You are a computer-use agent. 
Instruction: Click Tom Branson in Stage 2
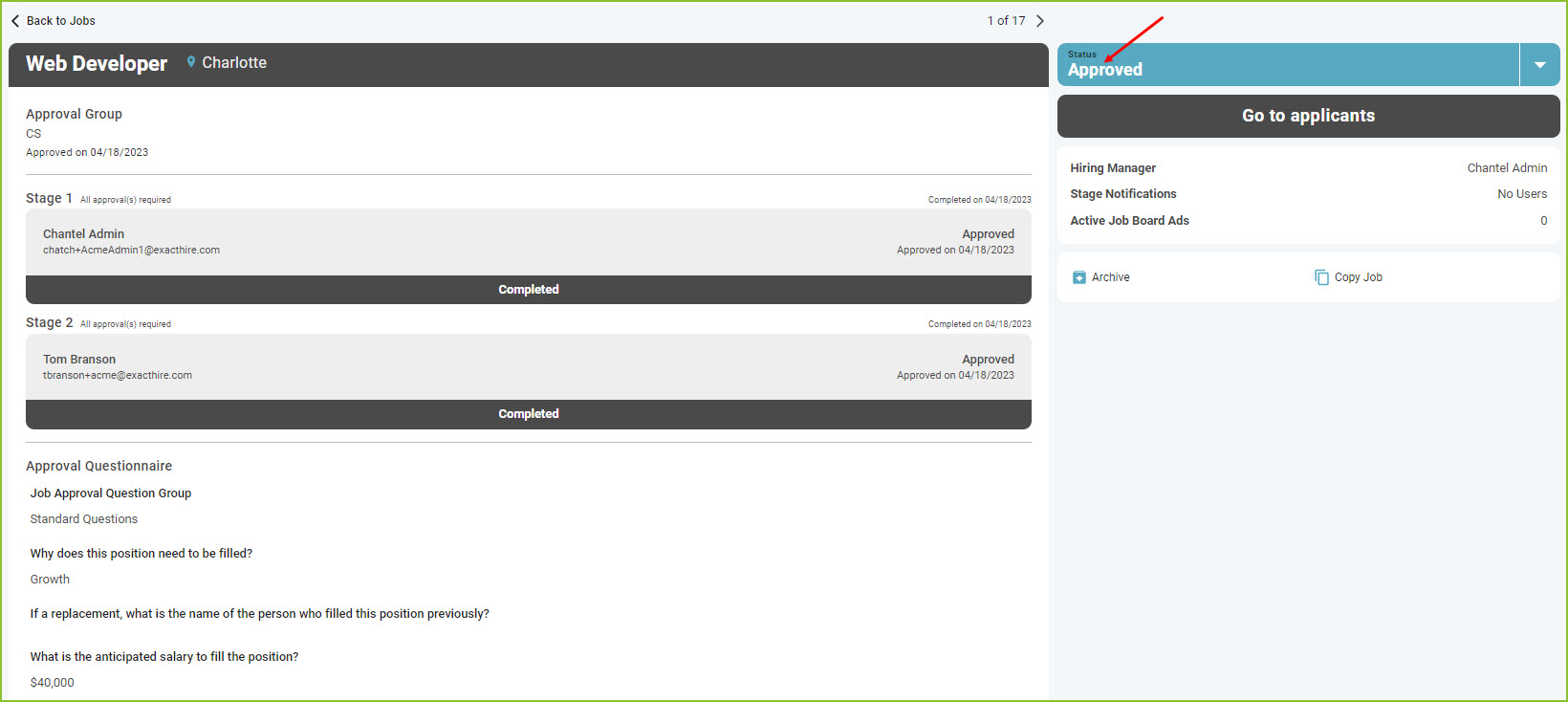click(79, 360)
